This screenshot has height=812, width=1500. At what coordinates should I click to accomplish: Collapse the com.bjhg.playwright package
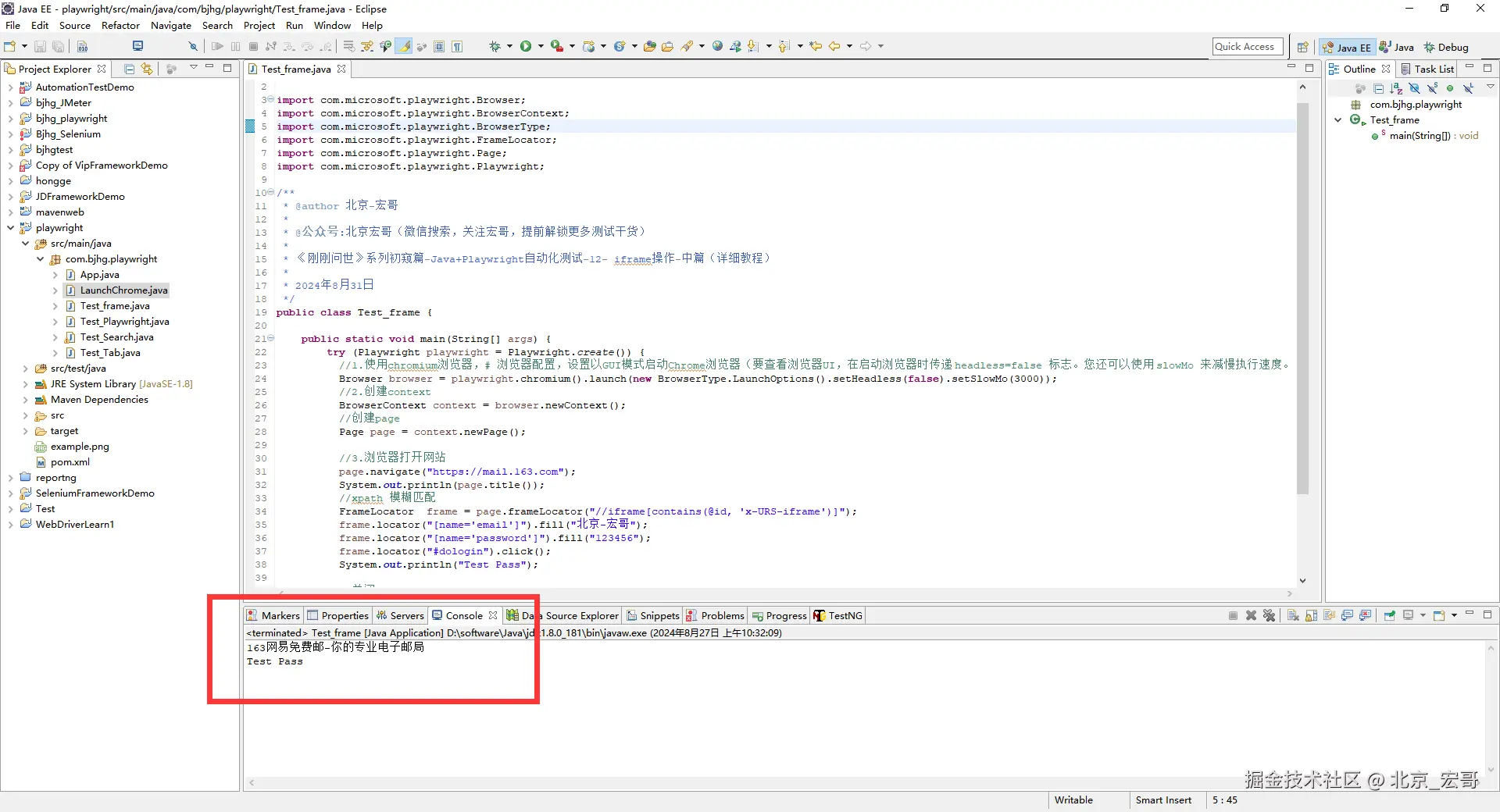point(40,259)
